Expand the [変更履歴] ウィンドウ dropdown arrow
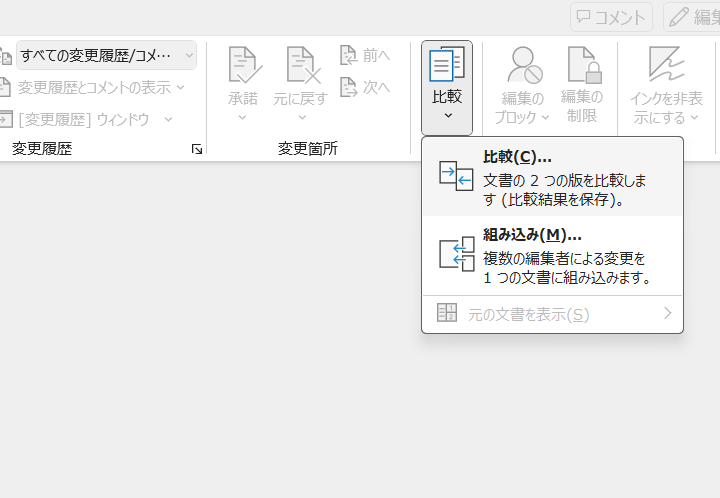Screen dimensions: 720x498 point(168,120)
